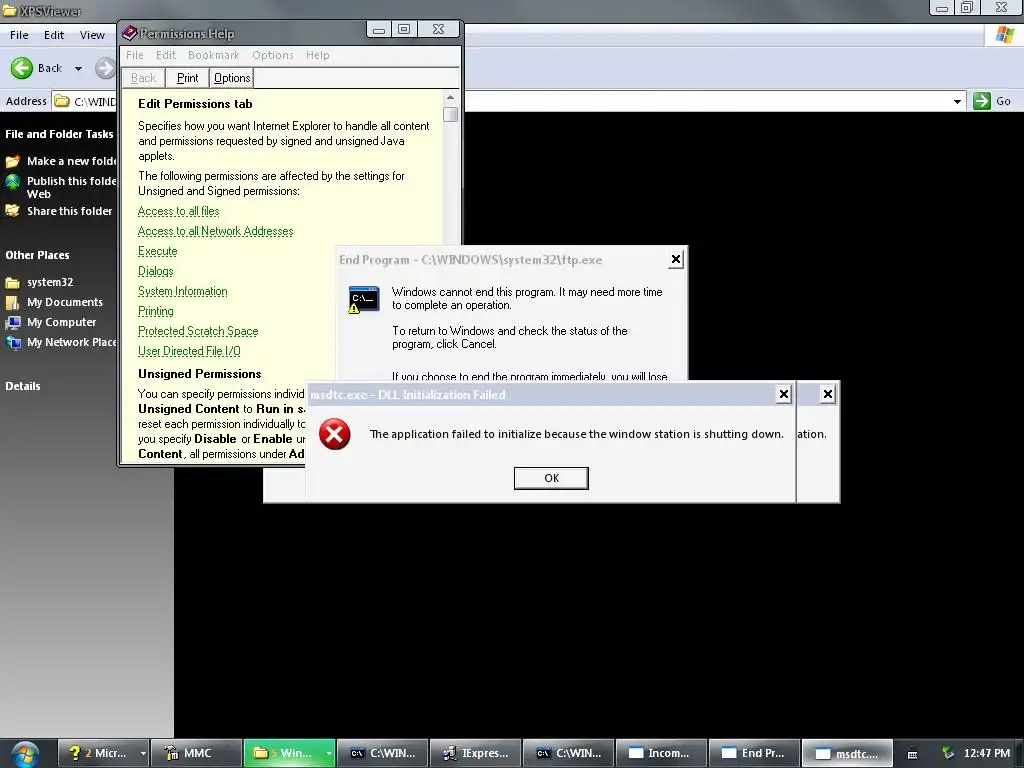
Task: Switch to the msdtc taskbar button
Action: 847,753
